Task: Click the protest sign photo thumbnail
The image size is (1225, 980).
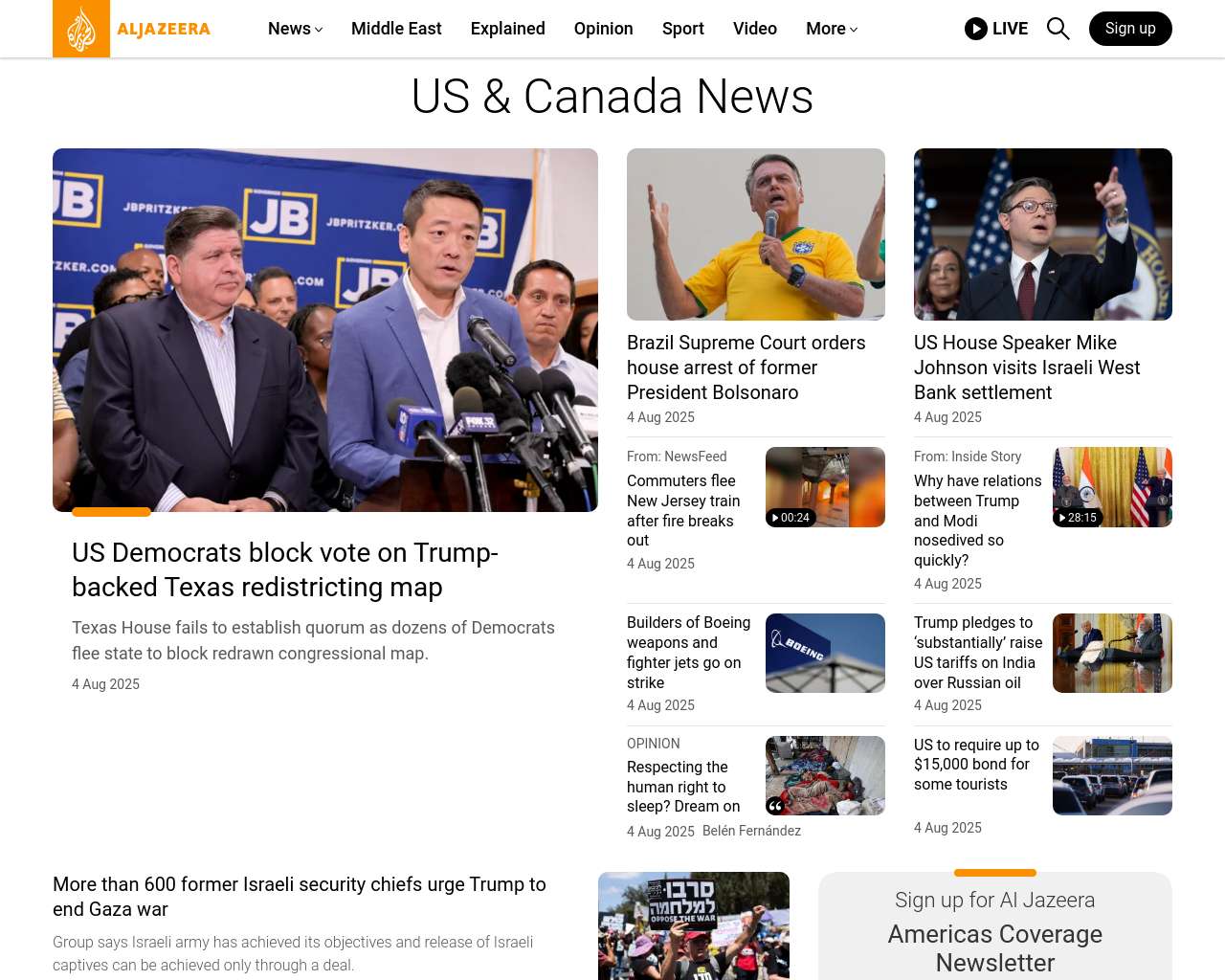Action: click(x=694, y=925)
